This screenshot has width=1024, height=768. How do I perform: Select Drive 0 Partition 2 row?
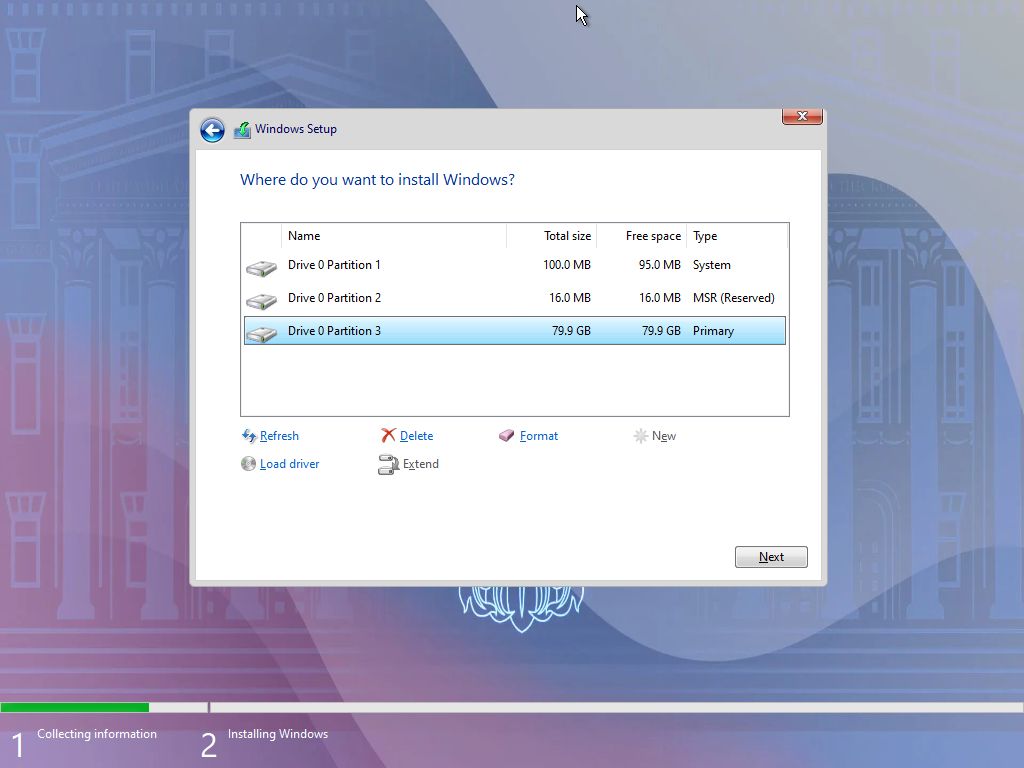point(515,298)
